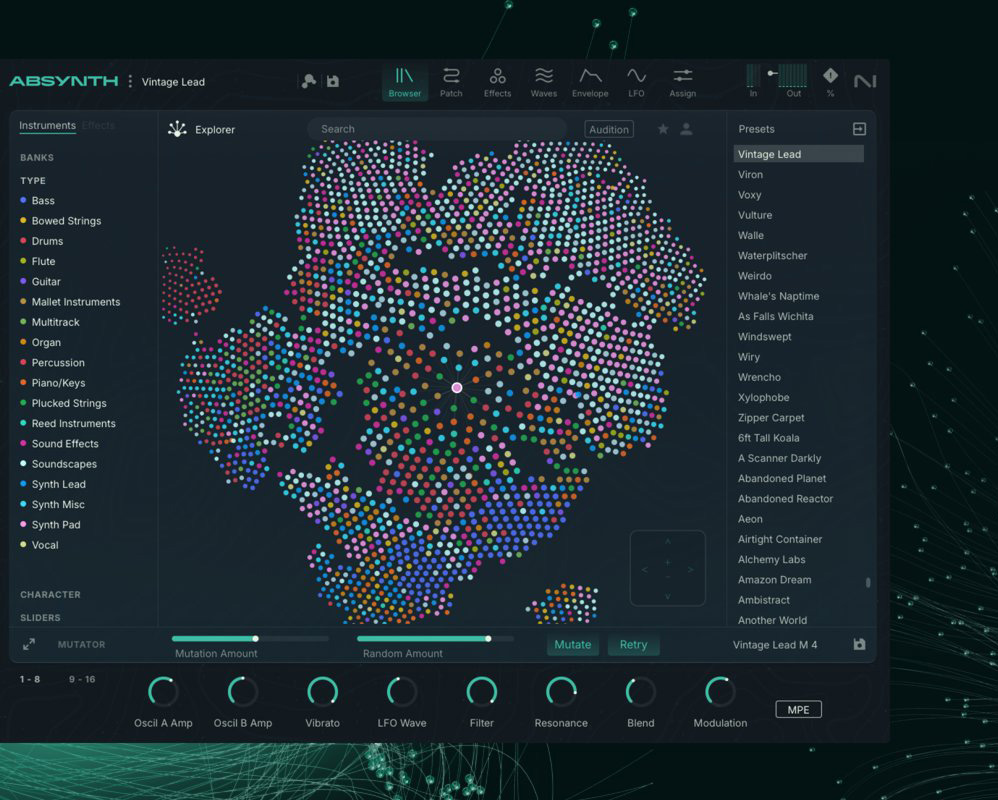Click the user presets filter icon
Viewport: 998px width, 800px height.
(686, 129)
